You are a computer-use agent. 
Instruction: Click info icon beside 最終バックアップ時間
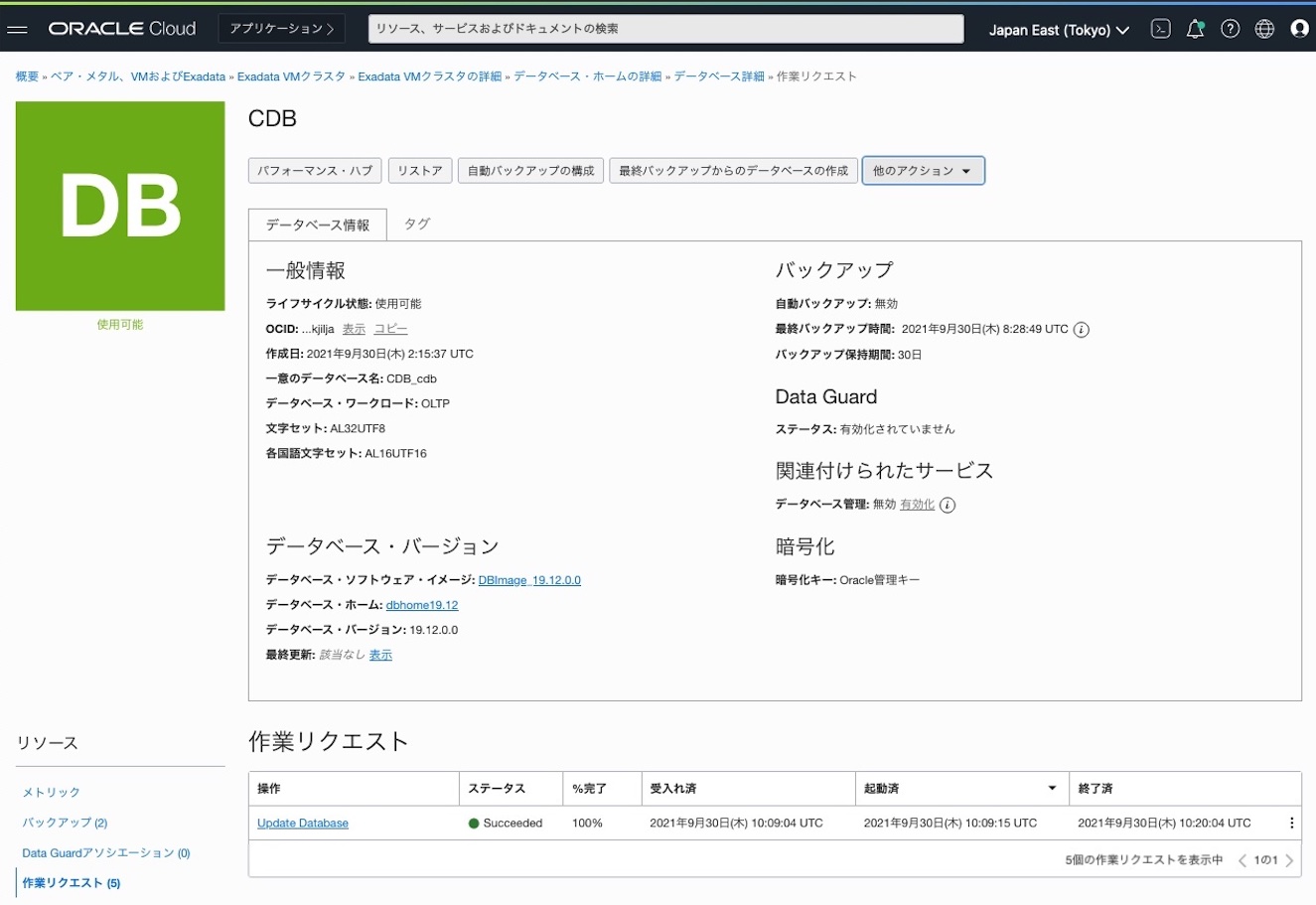(x=1082, y=330)
